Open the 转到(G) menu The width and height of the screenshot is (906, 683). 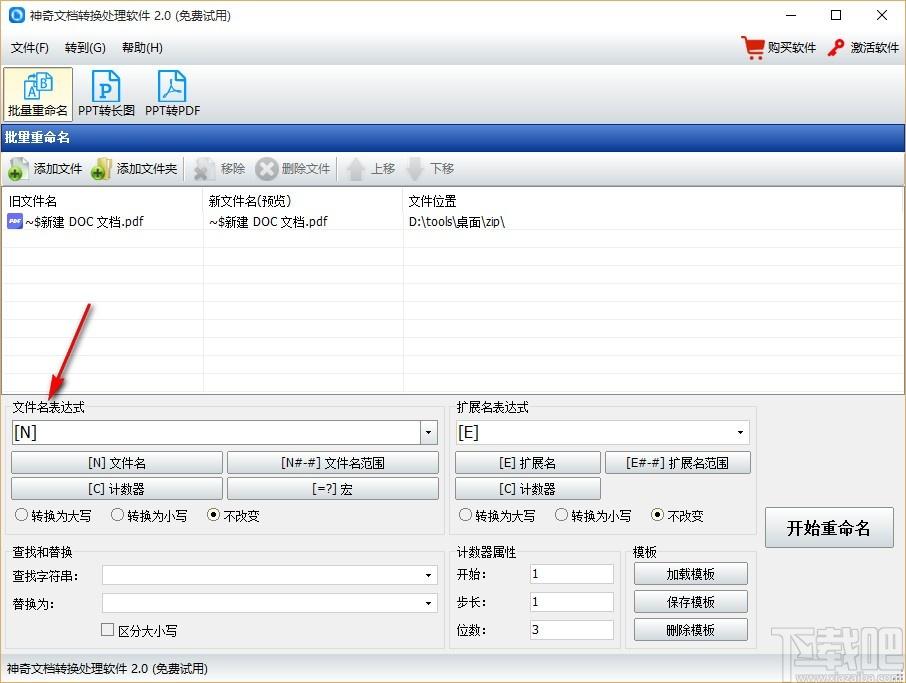[85, 48]
